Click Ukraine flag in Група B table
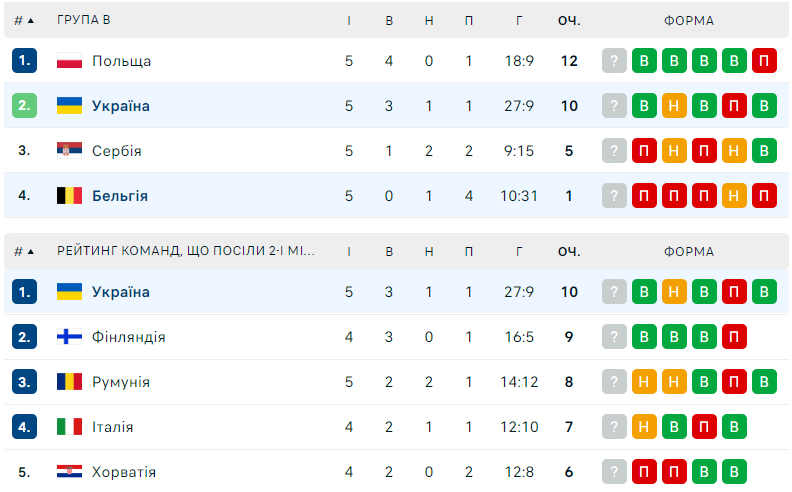792x492 pixels. click(x=69, y=106)
